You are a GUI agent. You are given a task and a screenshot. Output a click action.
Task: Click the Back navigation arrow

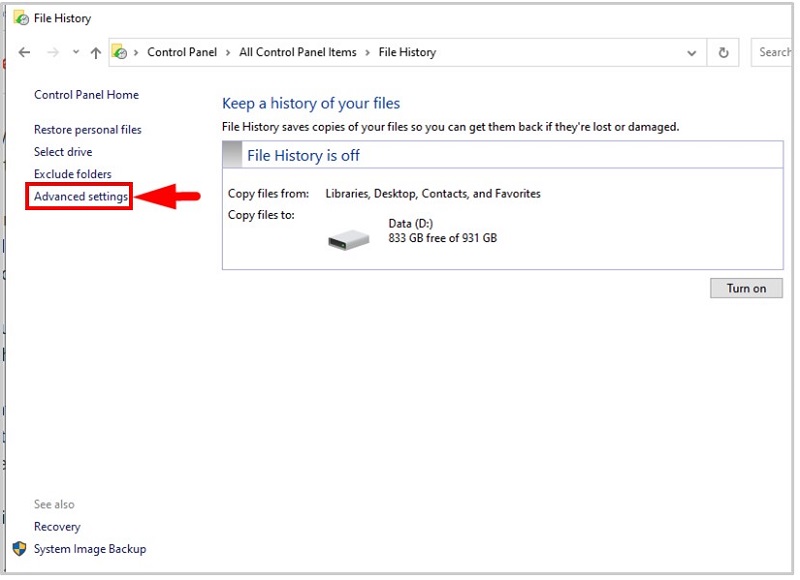coord(24,52)
